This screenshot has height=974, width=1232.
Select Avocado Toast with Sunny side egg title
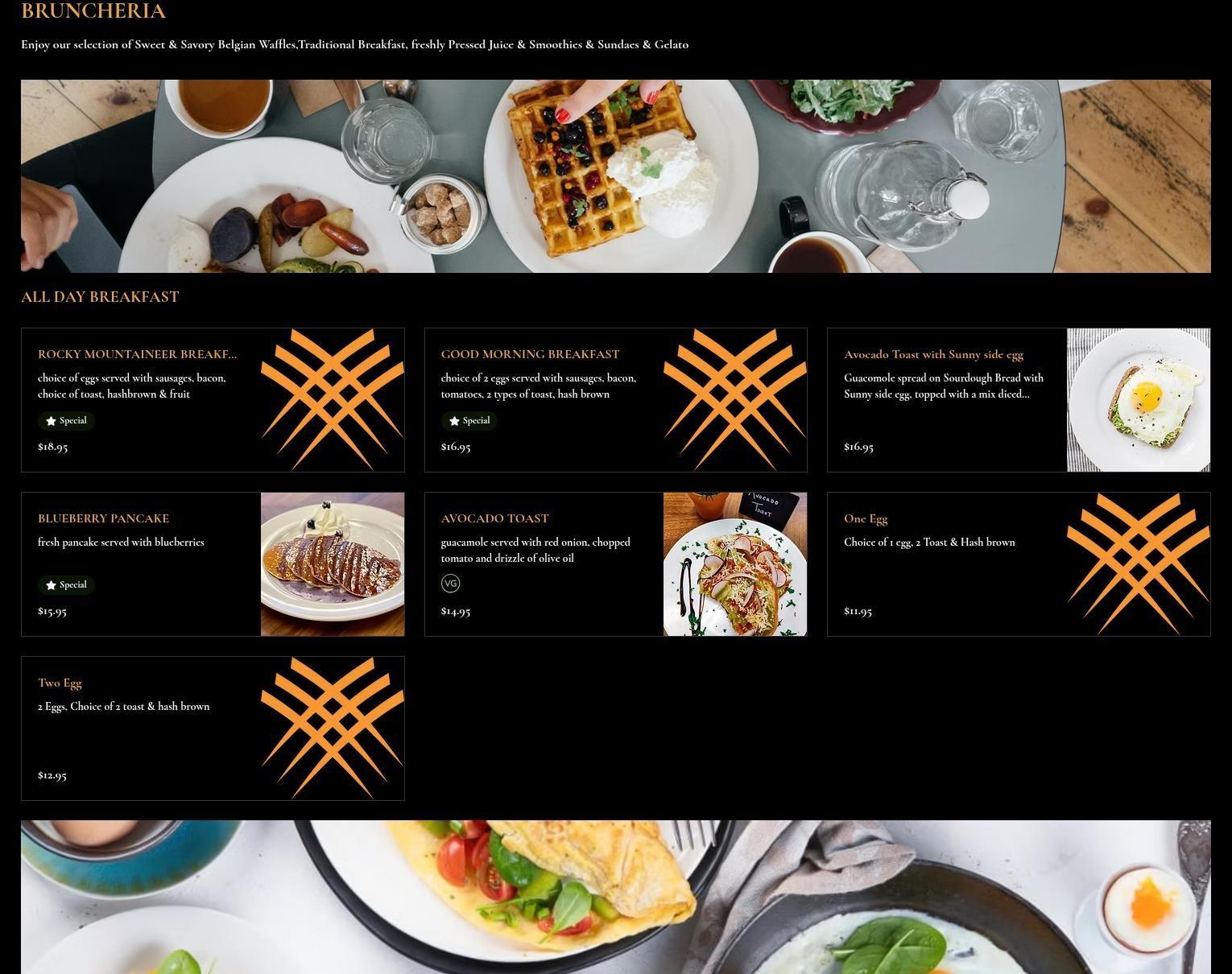[934, 354]
